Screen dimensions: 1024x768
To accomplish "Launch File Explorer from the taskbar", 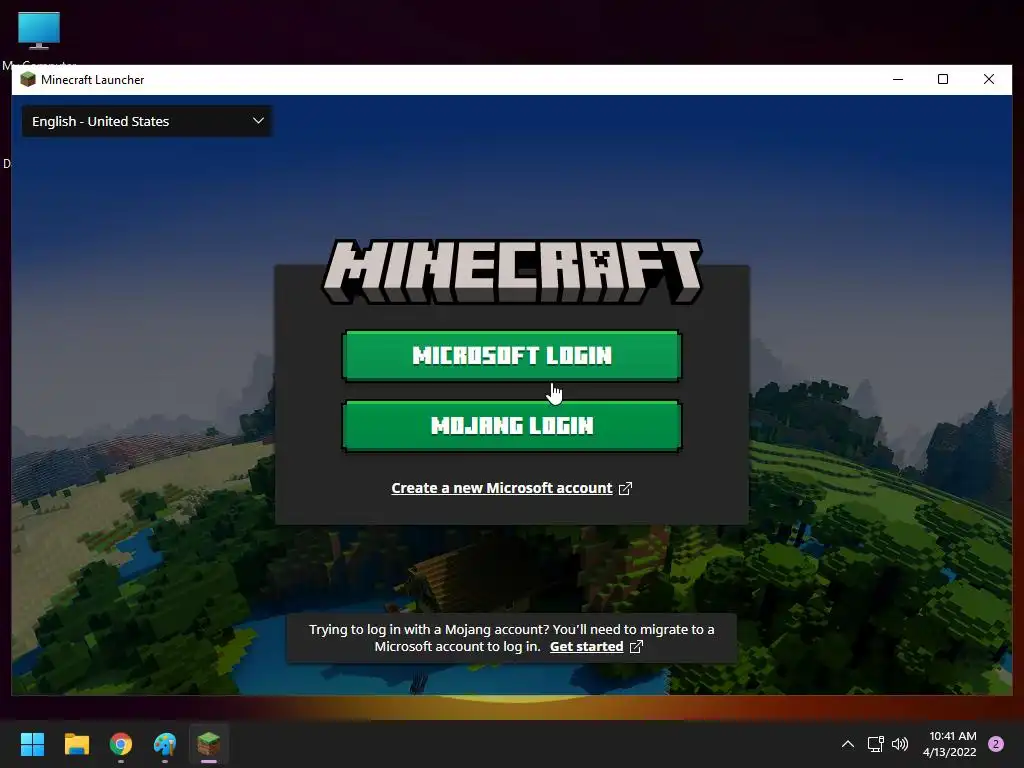I will tap(76, 744).
